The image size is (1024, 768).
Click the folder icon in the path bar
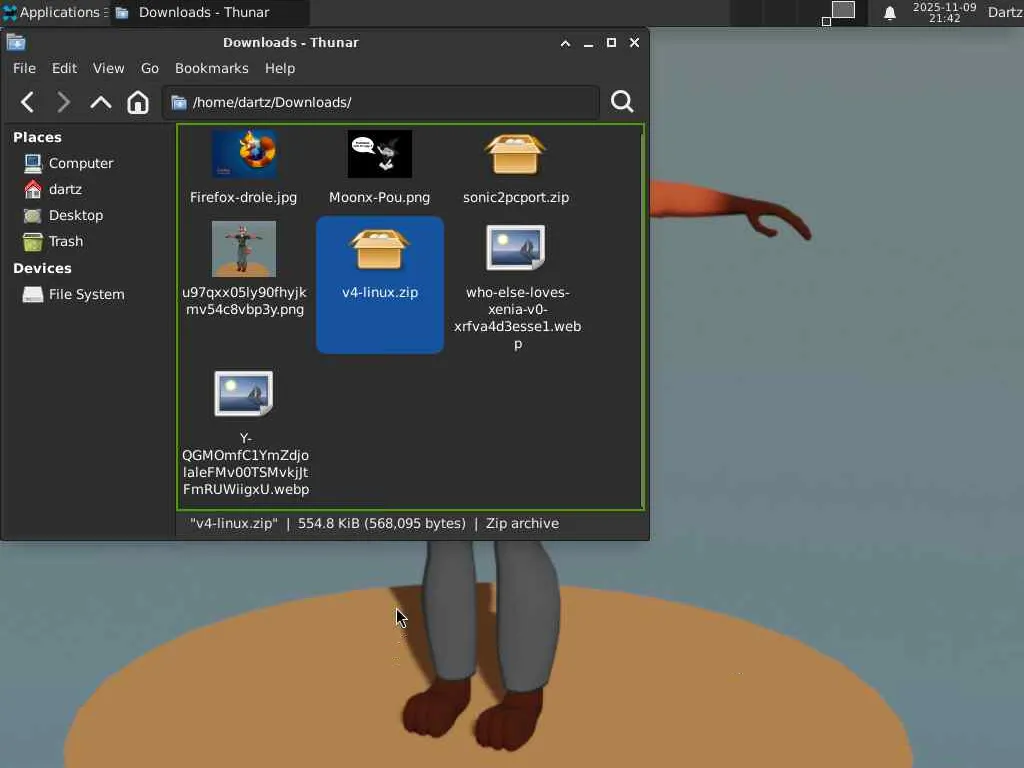click(x=179, y=103)
